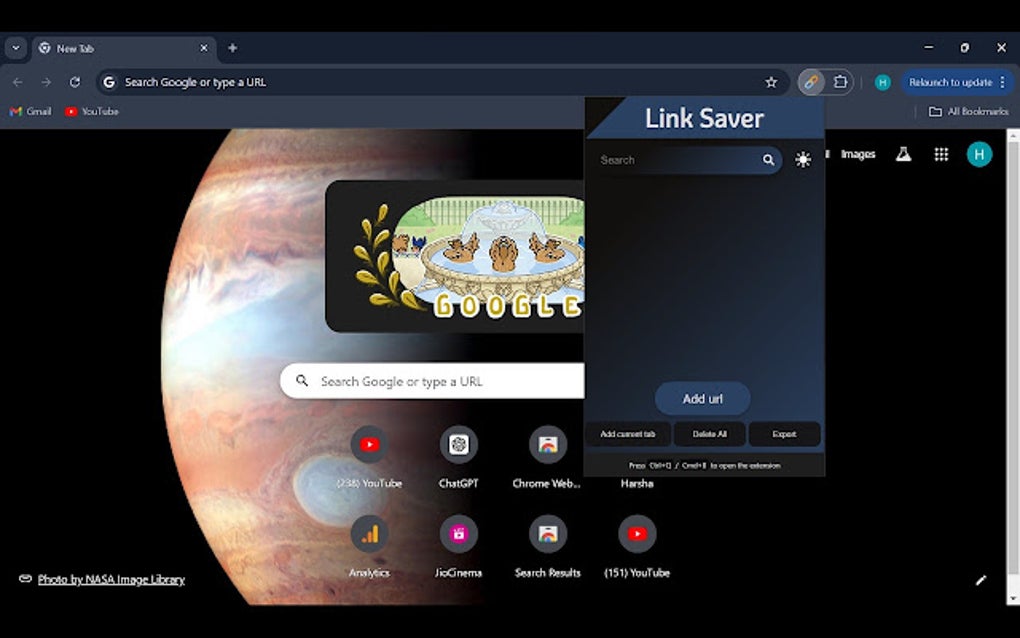Image resolution: width=1020 pixels, height=638 pixels.
Task: Click the magnifier icon in Link Saver search
Action: (769, 159)
